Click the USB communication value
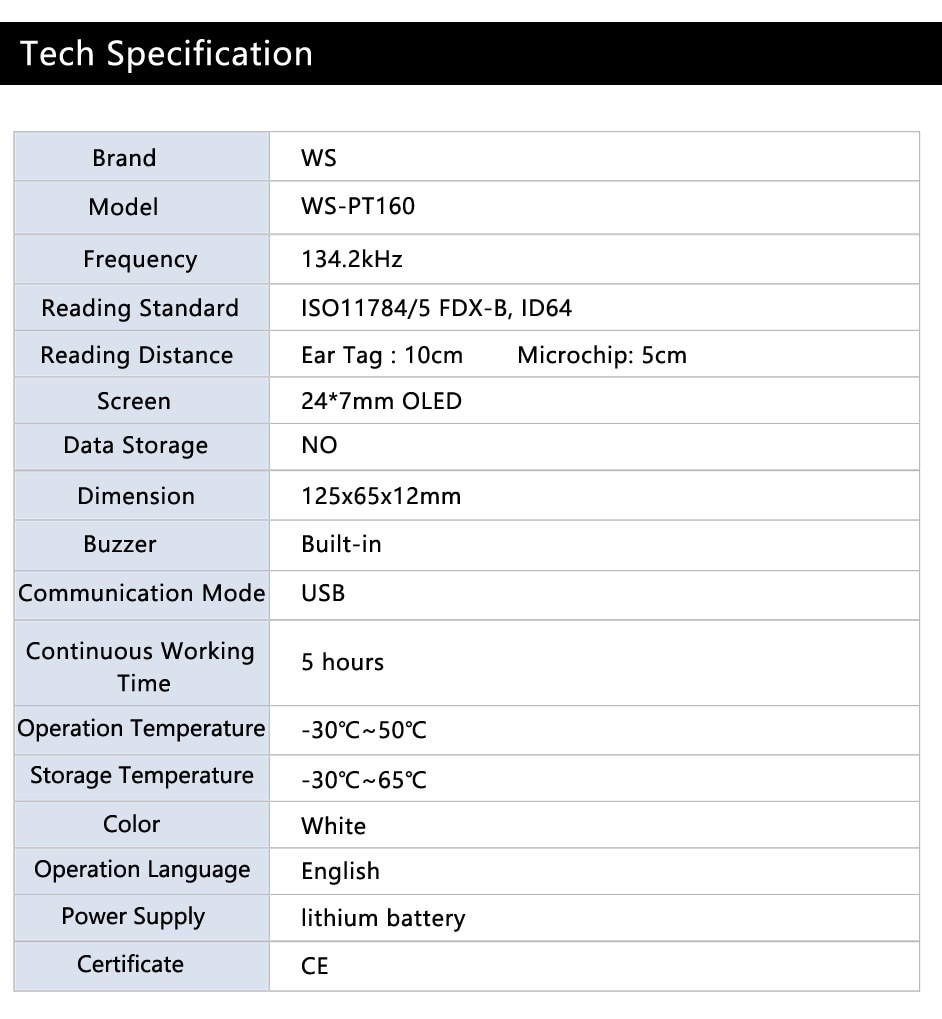 click(323, 593)
